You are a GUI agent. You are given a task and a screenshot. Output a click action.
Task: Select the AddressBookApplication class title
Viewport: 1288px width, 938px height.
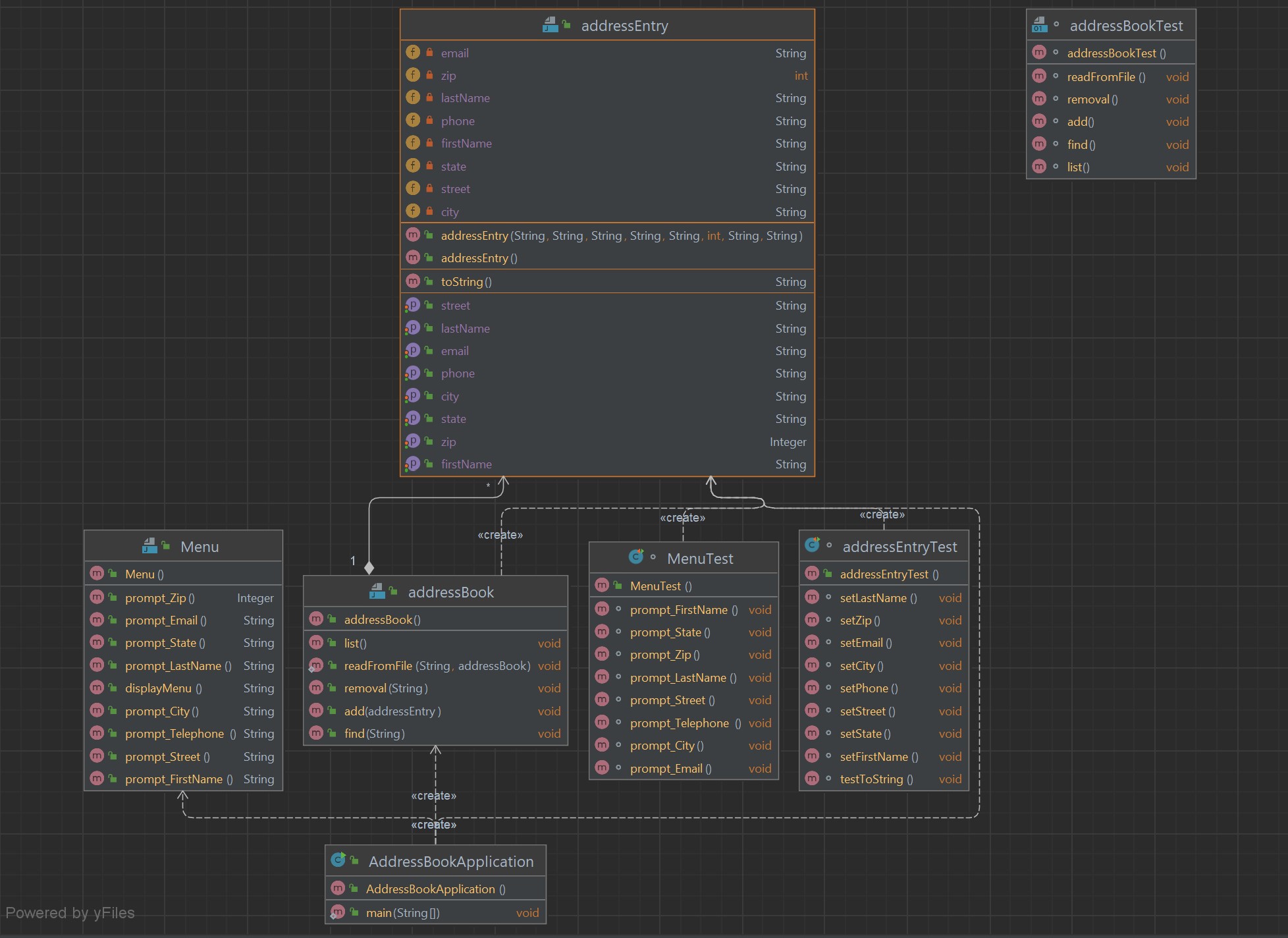coord(451,862)
